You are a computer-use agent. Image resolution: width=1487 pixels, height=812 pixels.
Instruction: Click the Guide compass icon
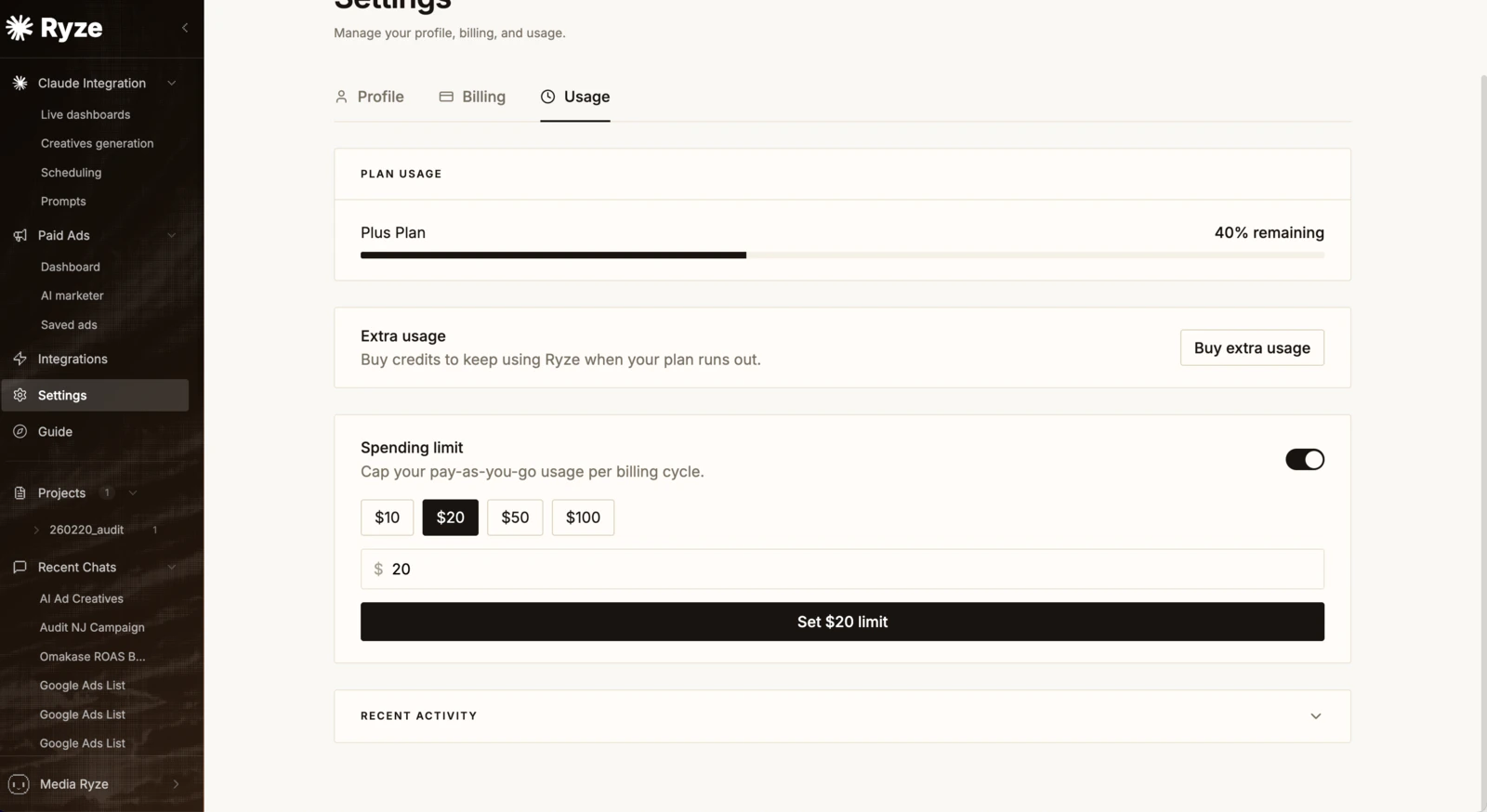[x=20, y=431]
